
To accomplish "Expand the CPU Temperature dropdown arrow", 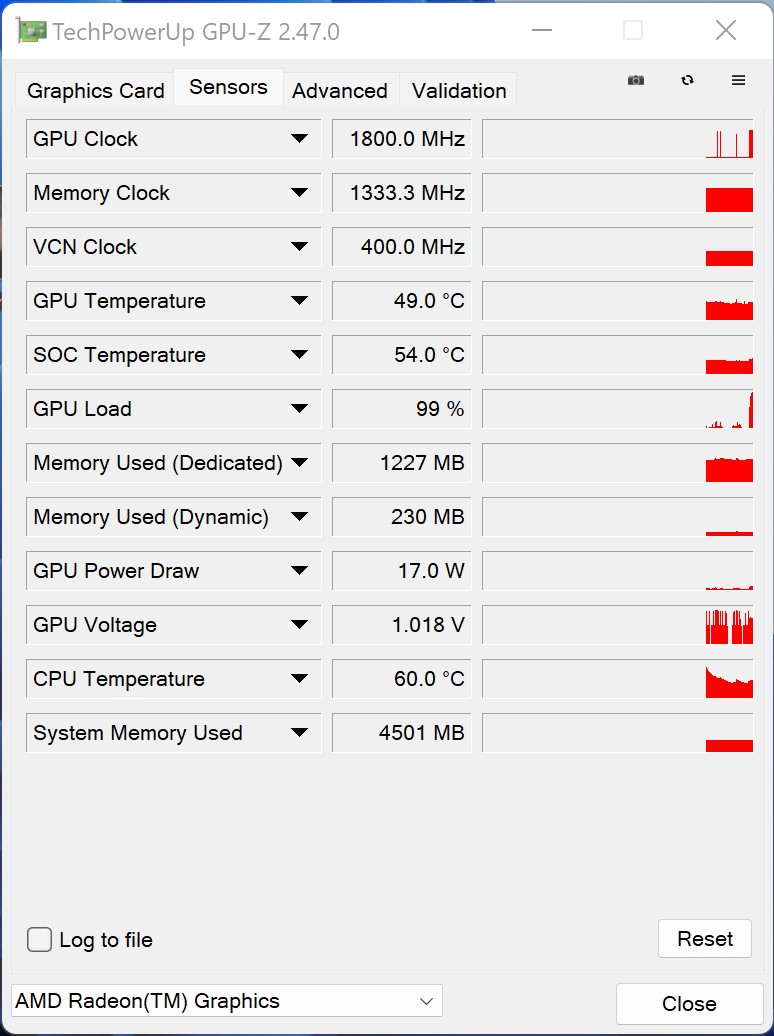I will 299,679.
